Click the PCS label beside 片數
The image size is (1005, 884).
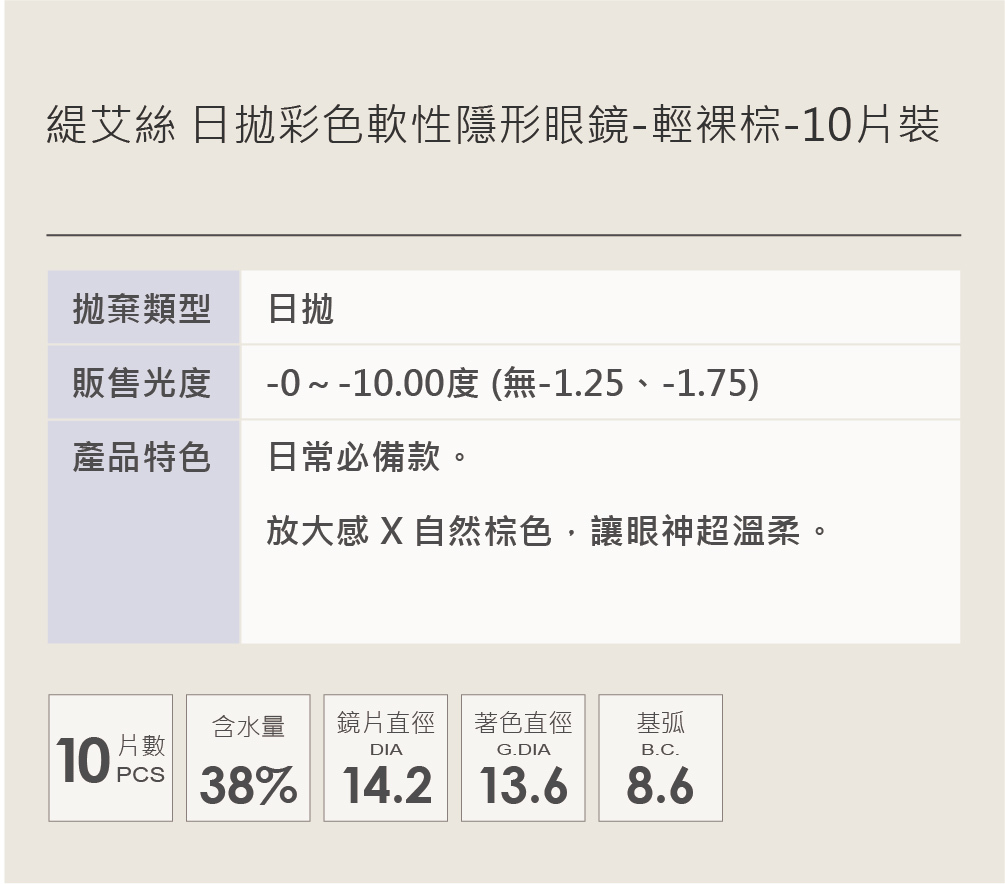pyautogui.click(x=141, y=775)
